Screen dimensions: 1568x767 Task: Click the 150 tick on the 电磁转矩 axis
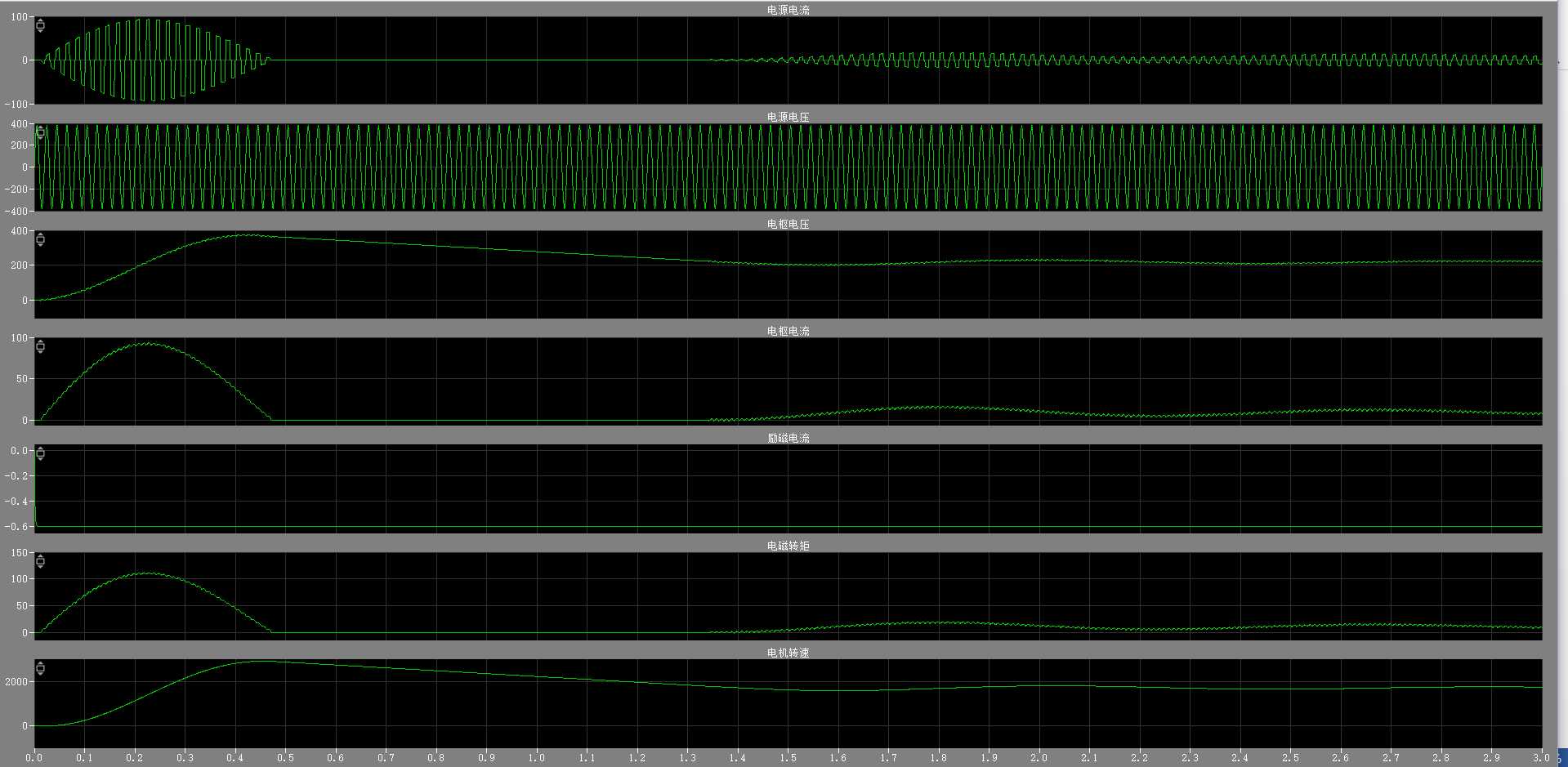(x=19, y=553)
